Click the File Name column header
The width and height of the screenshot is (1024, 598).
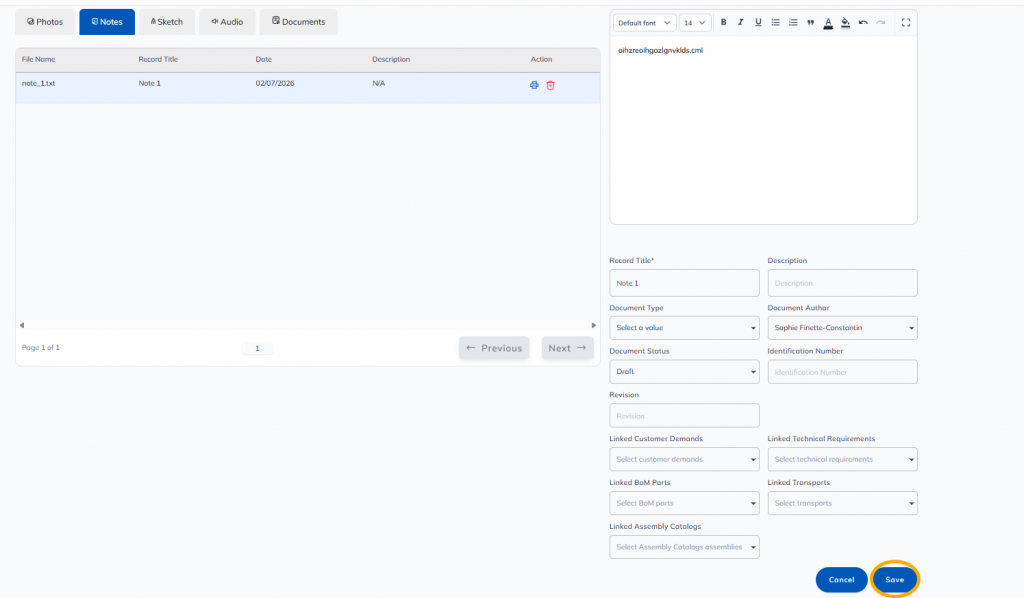(39, 59)
